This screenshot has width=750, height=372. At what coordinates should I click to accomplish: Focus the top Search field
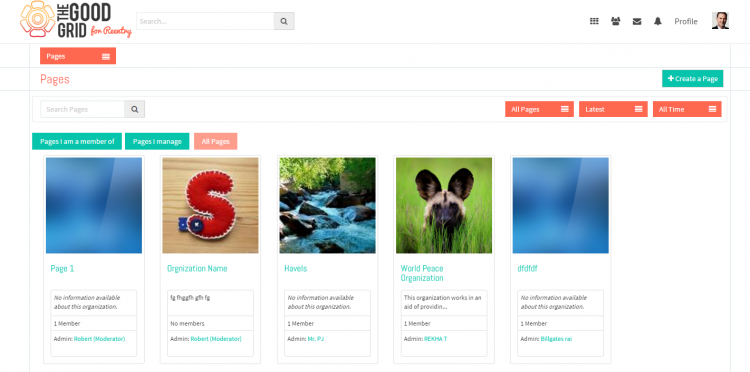pyautogui.click(x=205, y=21)
